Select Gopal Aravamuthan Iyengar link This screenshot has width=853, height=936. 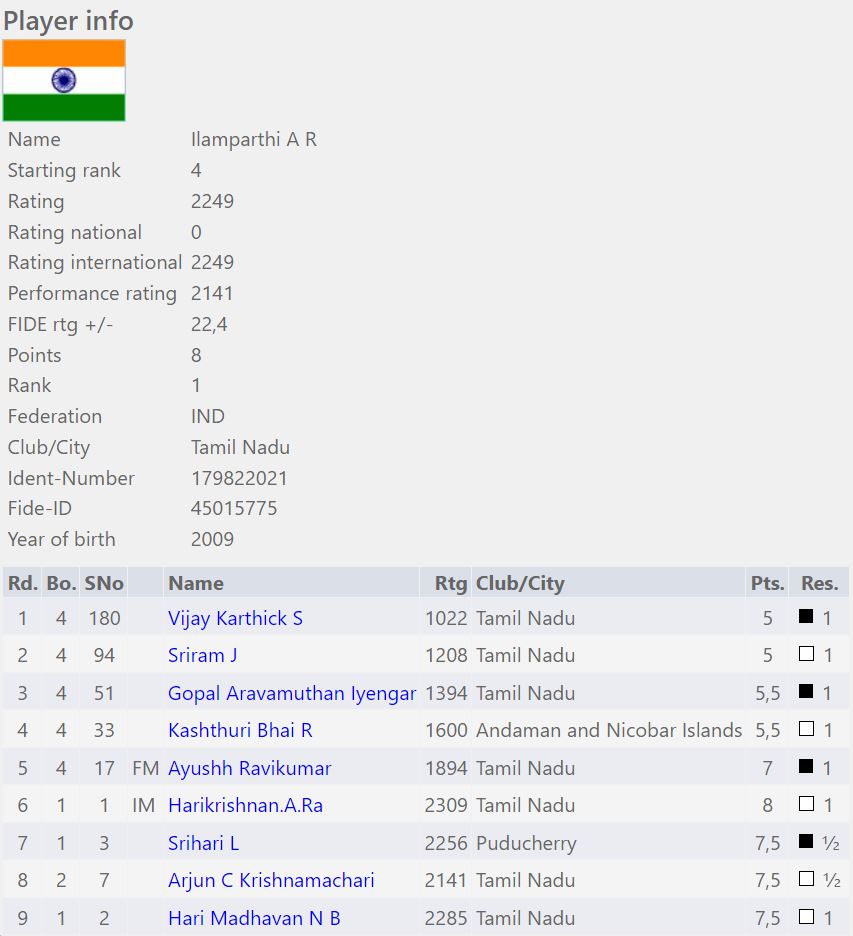coord(292,693)
